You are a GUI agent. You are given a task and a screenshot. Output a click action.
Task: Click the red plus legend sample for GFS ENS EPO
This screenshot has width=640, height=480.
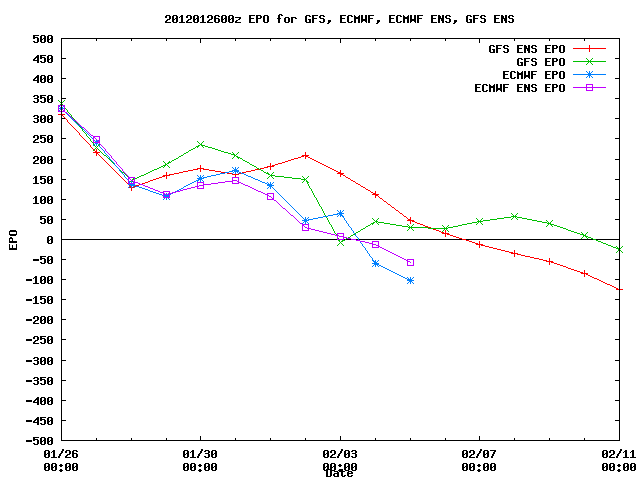point(589,49)
